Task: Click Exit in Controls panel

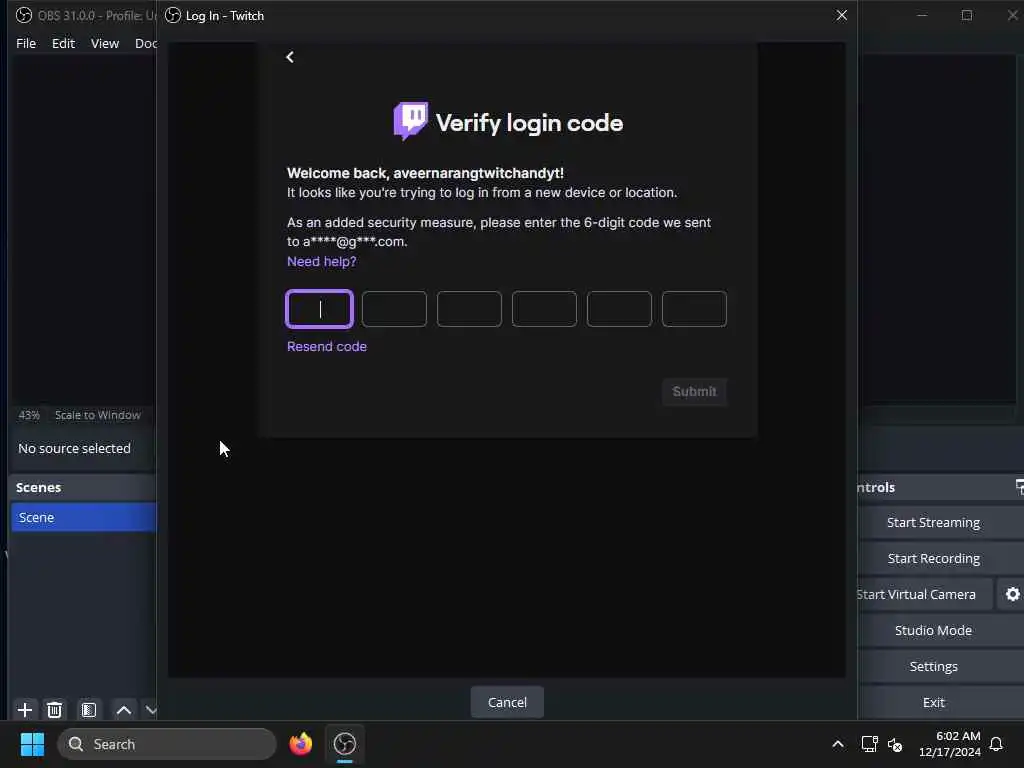Action: (933, 702)
